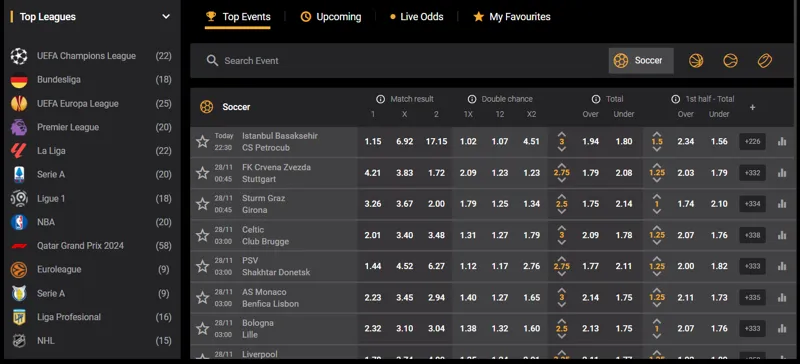The height and width of the screenshot is (364, 800).
Task: Star the Sturm Graz vs Girona match
Action: pos(203,204)
